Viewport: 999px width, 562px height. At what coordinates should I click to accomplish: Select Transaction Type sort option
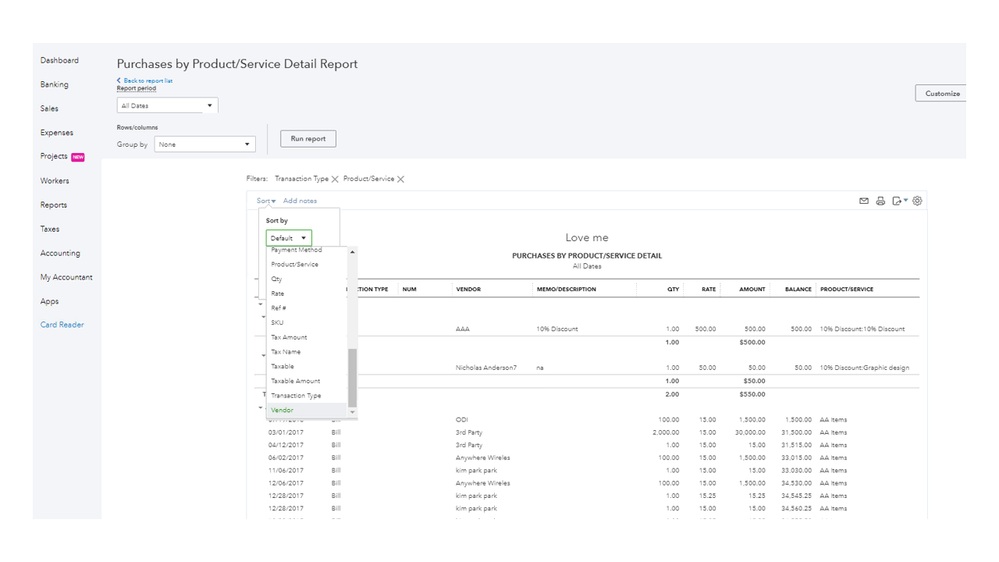296,395
